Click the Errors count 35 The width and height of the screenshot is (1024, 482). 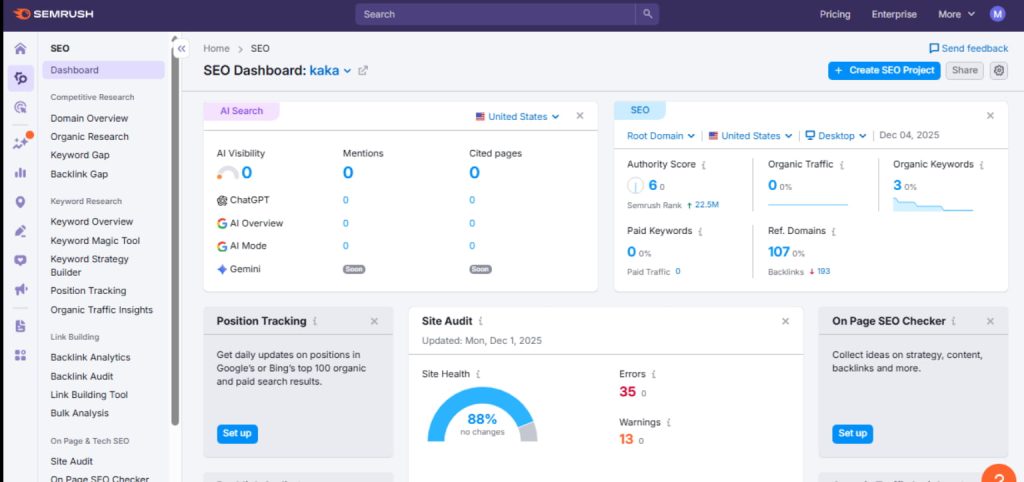pos(628,392)
